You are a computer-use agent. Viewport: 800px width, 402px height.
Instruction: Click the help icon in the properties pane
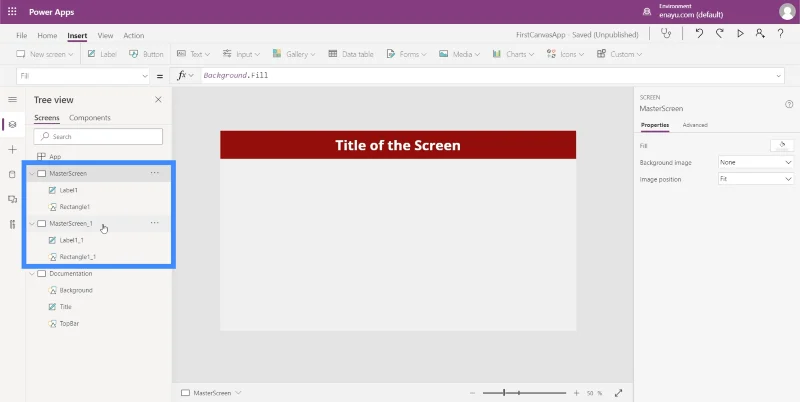(x=789, y=104)
